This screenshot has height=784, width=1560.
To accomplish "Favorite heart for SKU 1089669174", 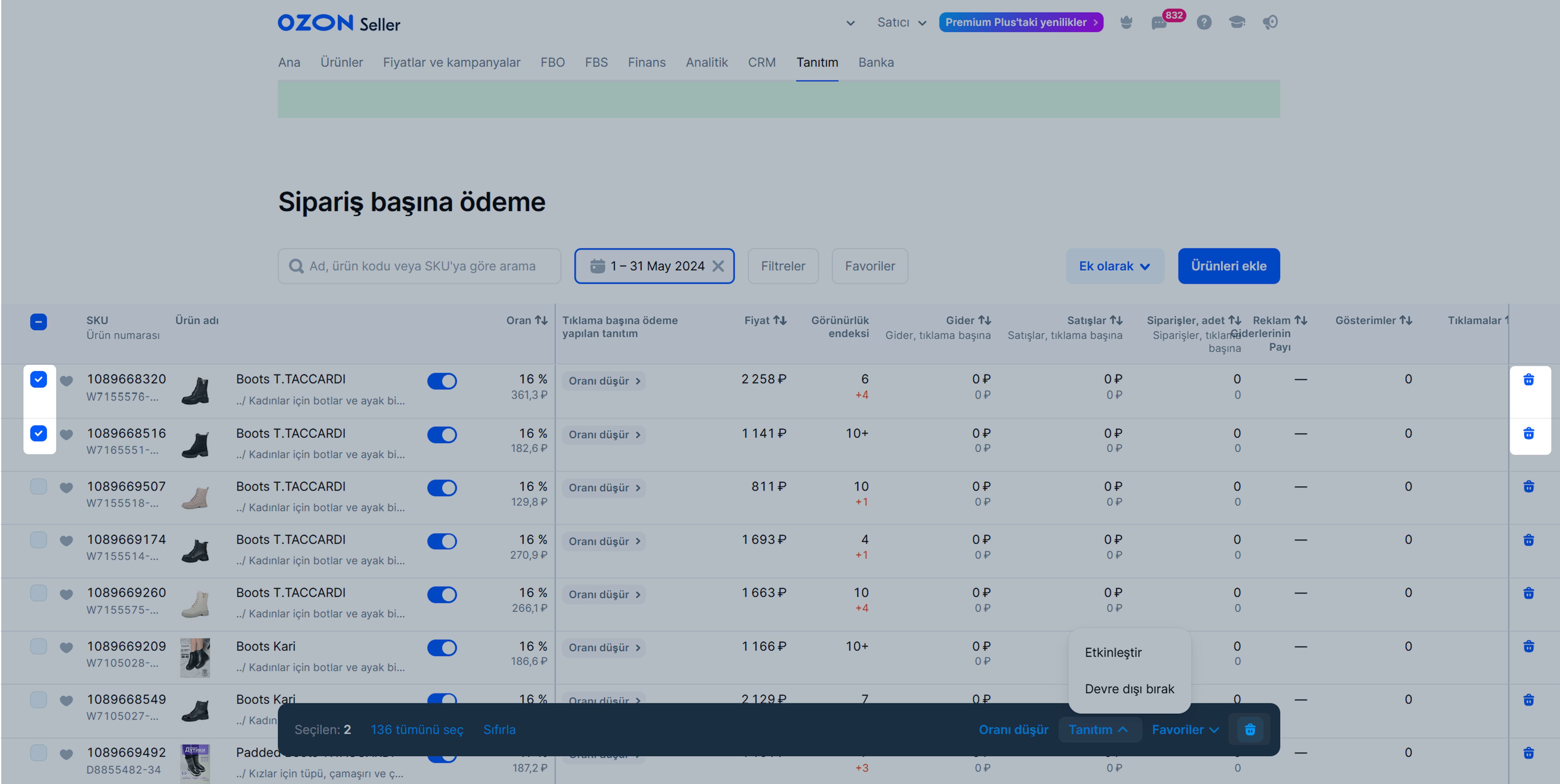I will click(x=67, y=541).
